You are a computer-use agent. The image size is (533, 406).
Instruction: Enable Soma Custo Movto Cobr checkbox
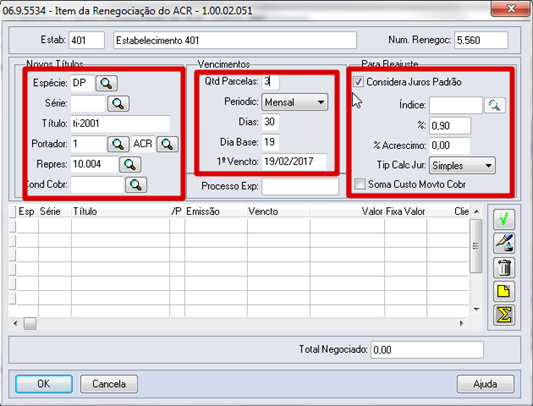click(359, 184)
